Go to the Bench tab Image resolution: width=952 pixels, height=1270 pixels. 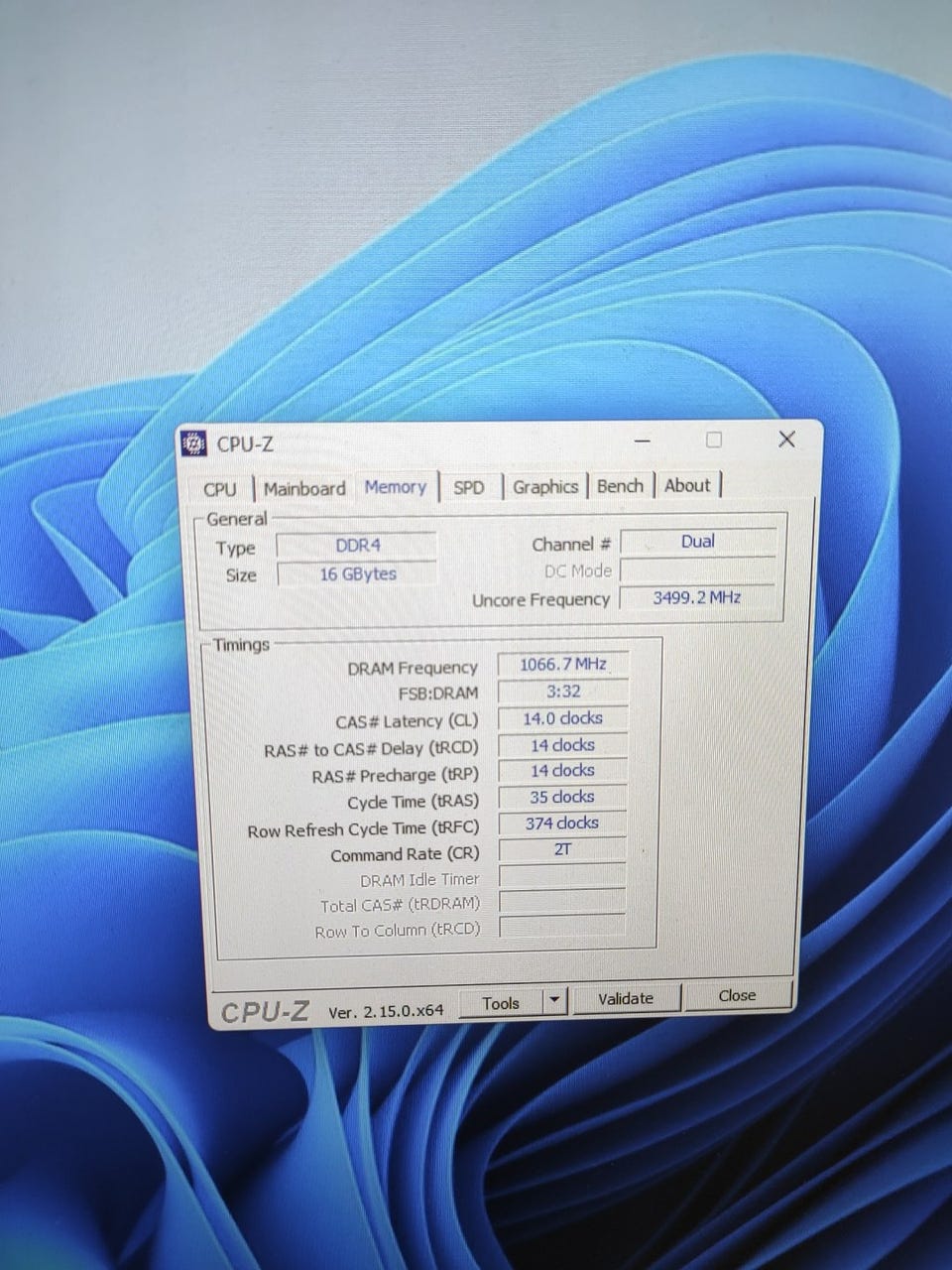coord(620,485)
